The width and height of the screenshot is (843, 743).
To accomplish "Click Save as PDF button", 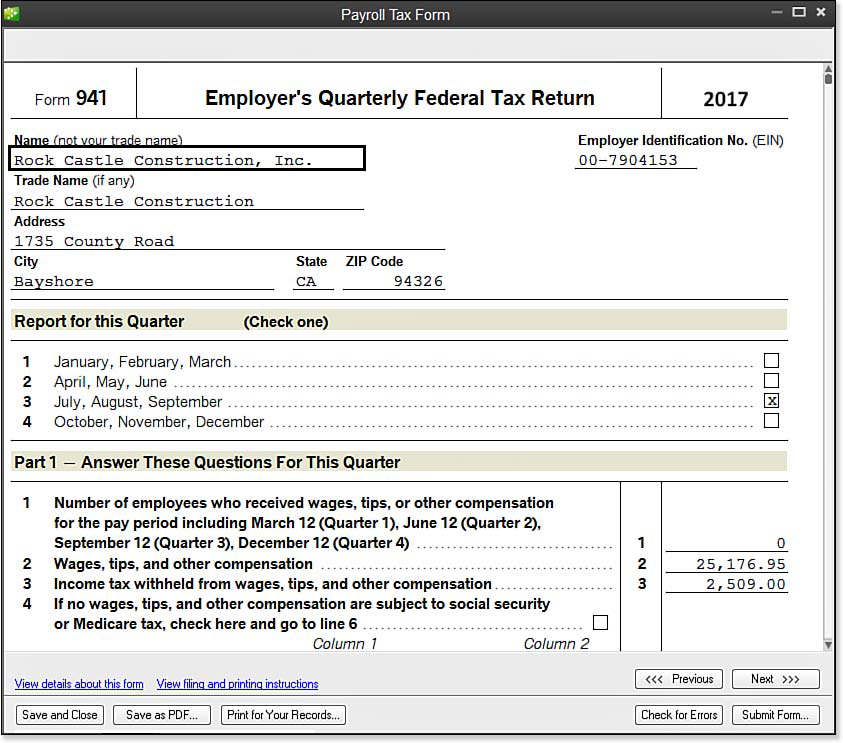I will (162, 715).
